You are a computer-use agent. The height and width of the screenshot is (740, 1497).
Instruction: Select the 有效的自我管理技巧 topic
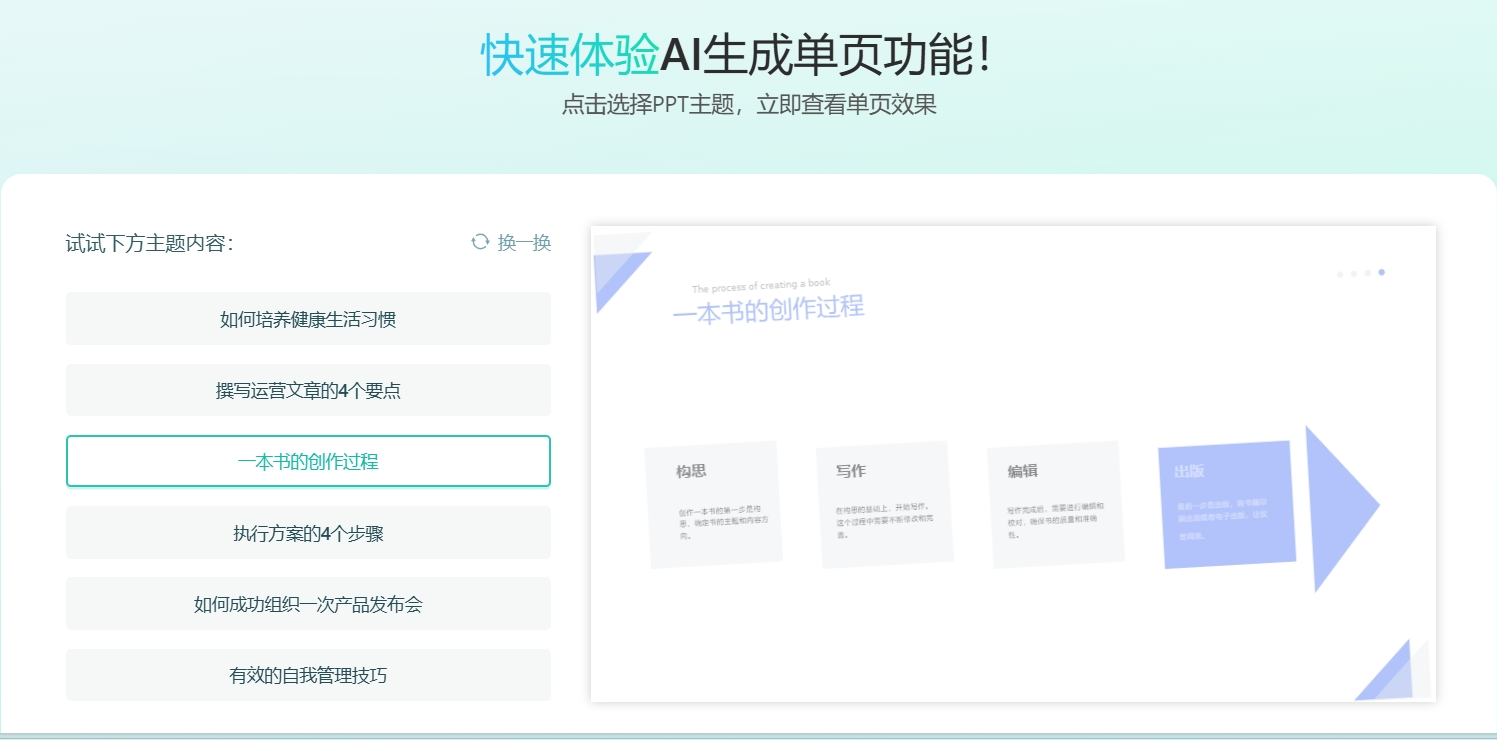[308, 675]
